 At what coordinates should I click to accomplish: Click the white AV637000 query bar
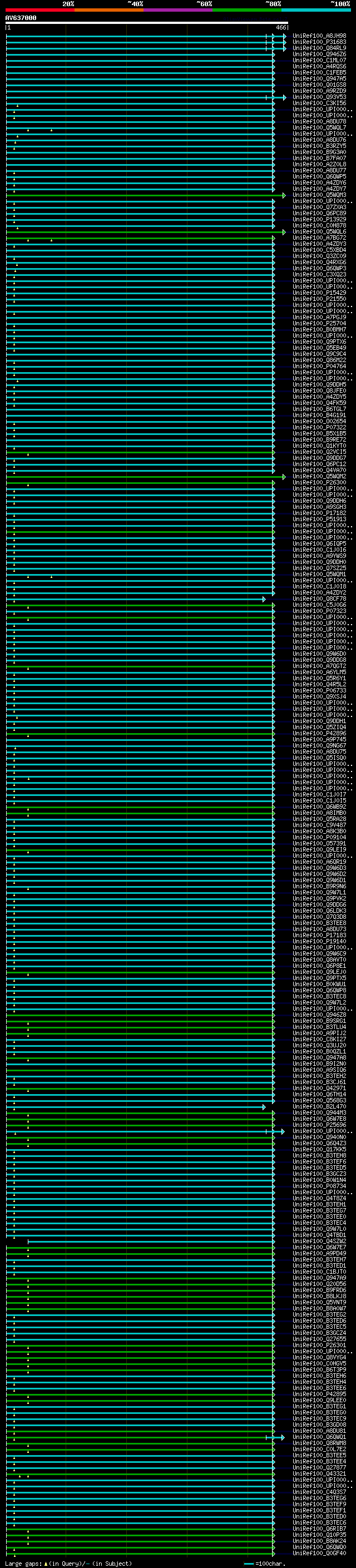pyautogui.click(x=146, y=23)
